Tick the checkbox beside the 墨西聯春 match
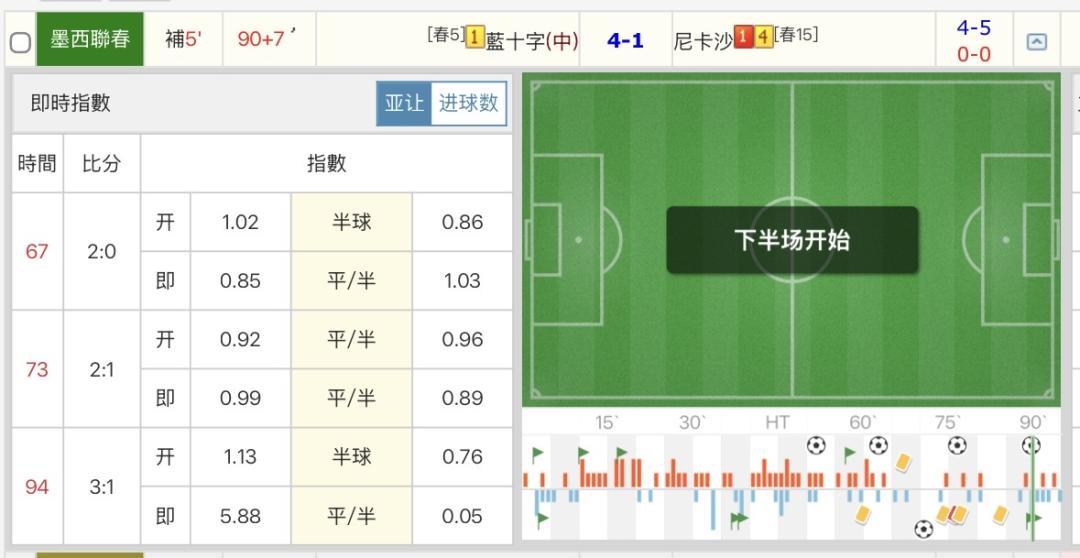This screenshot has width=1080, height=558. point(19,42)
